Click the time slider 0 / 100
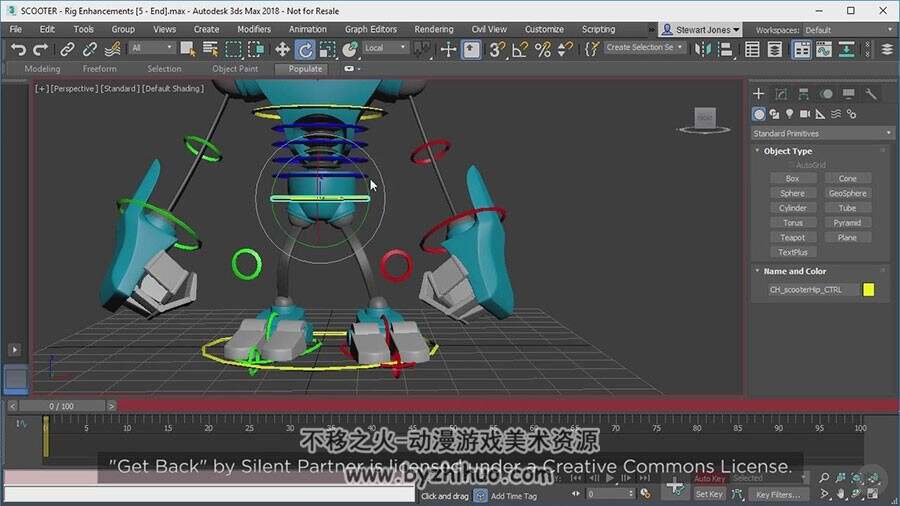 coord(61,406)
